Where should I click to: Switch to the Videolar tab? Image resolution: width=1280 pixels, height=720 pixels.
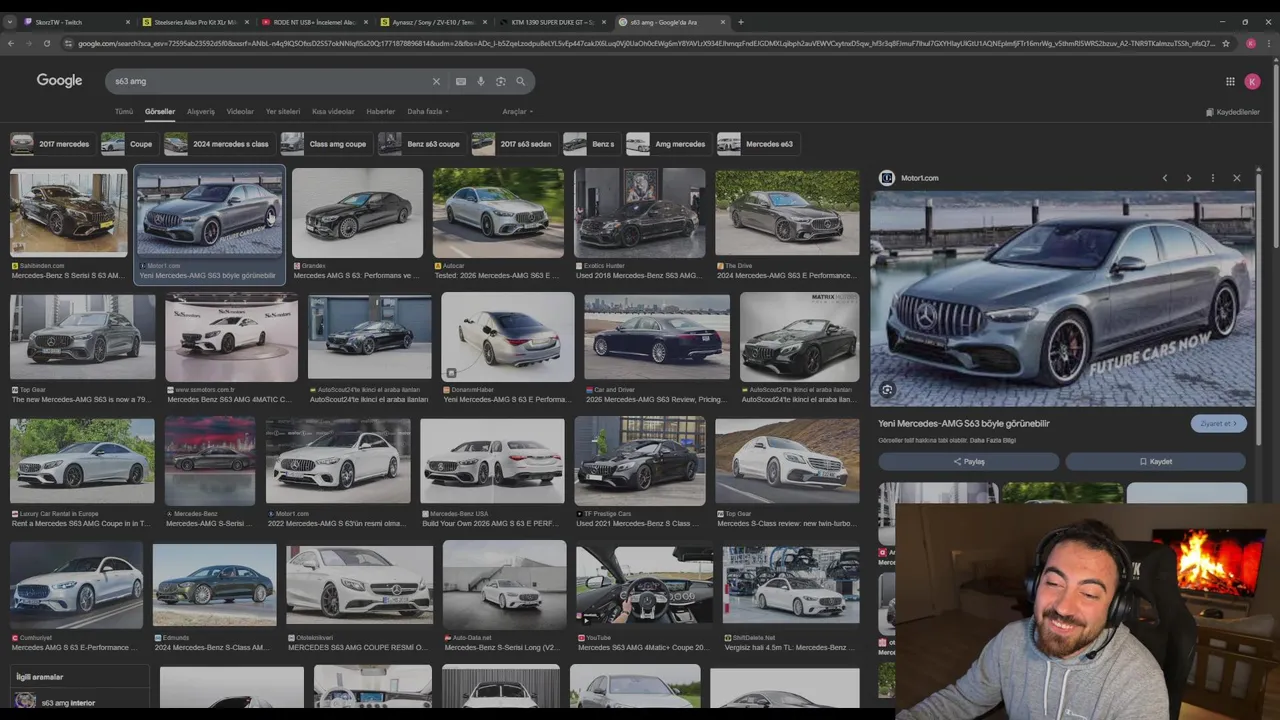click(240, 112)
